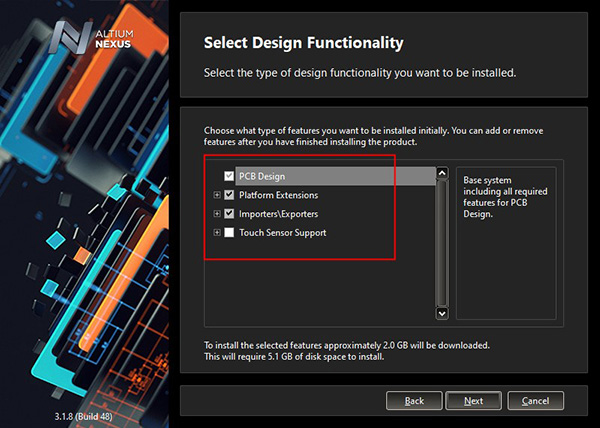This screenshot has width=600, height=428.
Task: Click the feature list scroll-up arrow
Action: pos(441,174)
